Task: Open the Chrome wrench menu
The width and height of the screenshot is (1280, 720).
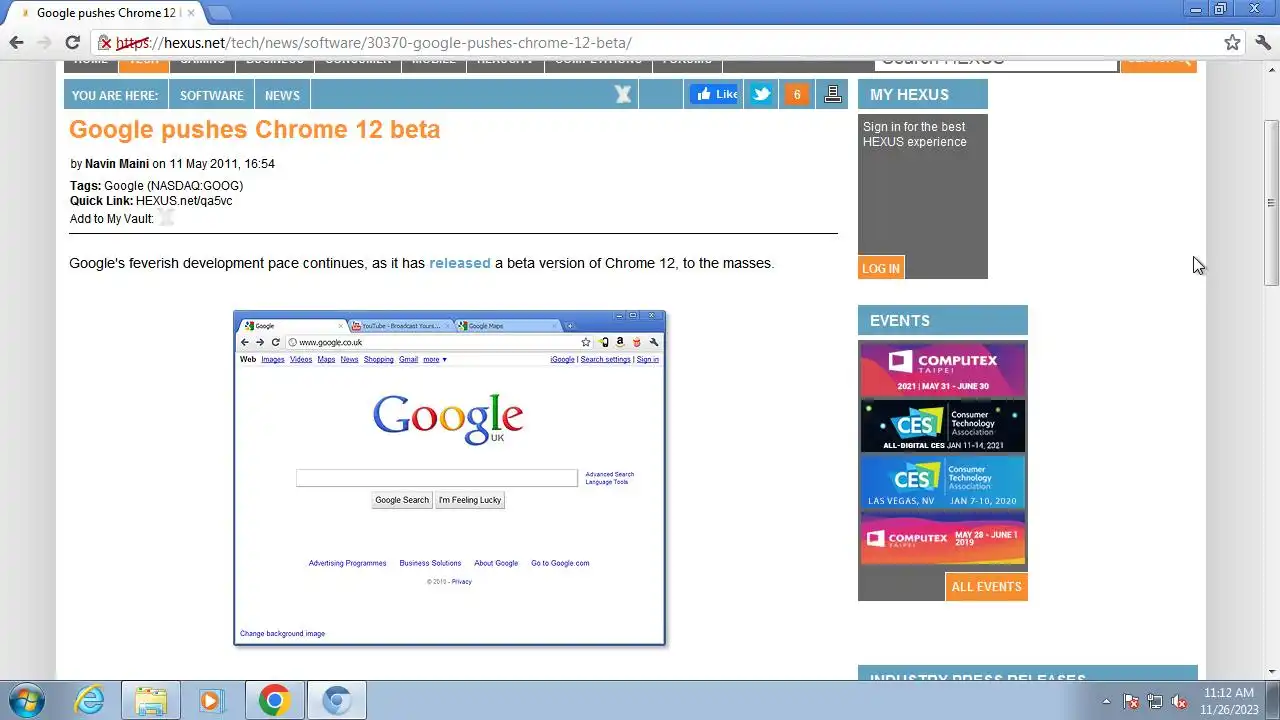Action: point(1262,42)
